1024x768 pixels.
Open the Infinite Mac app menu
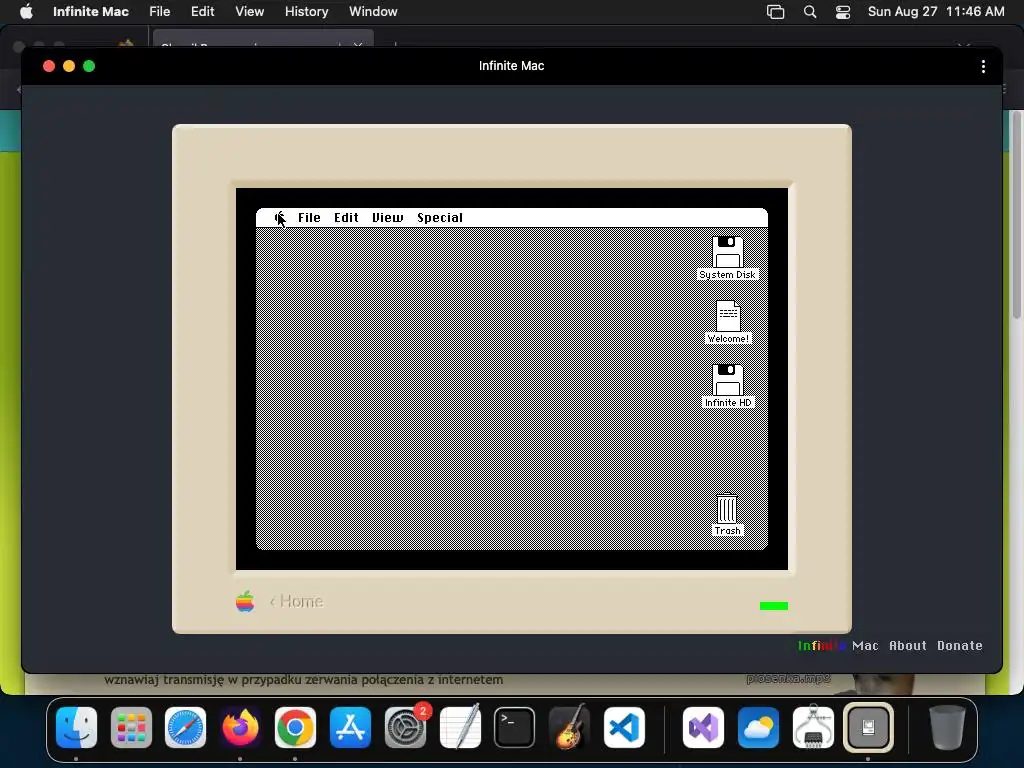click(91, 12)
